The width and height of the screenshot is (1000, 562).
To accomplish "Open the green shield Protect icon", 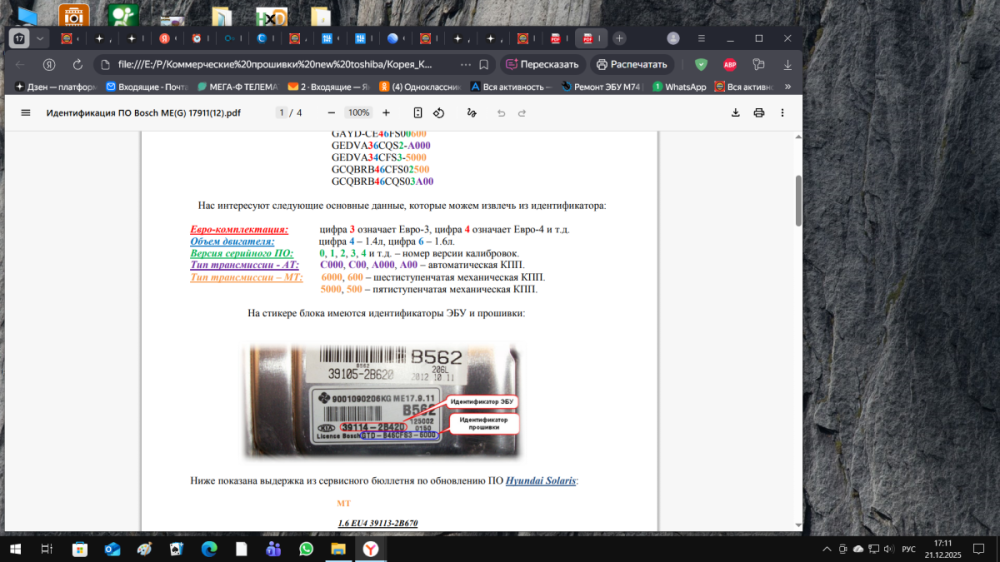I will [701, 64].
